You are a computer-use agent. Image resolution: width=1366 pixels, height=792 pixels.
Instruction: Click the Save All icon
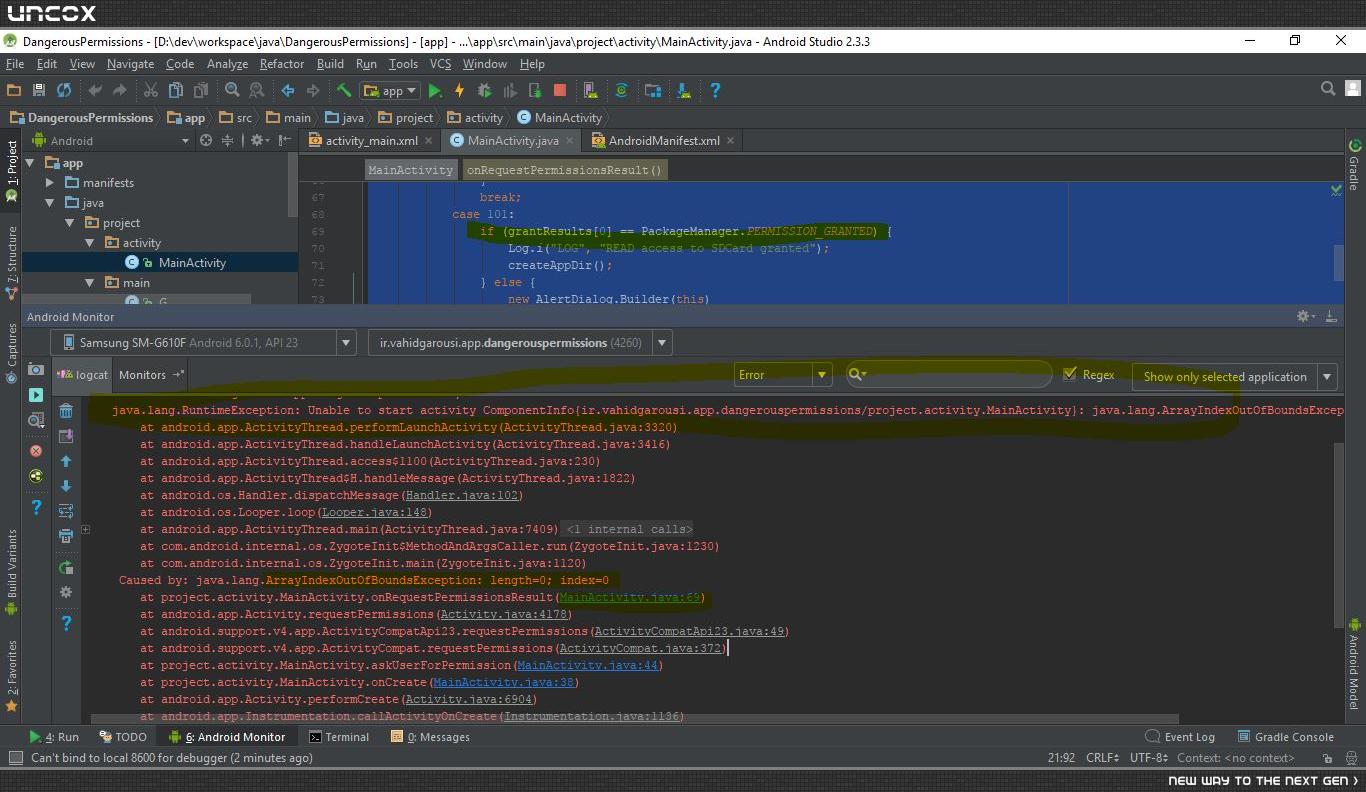(39, 90)
